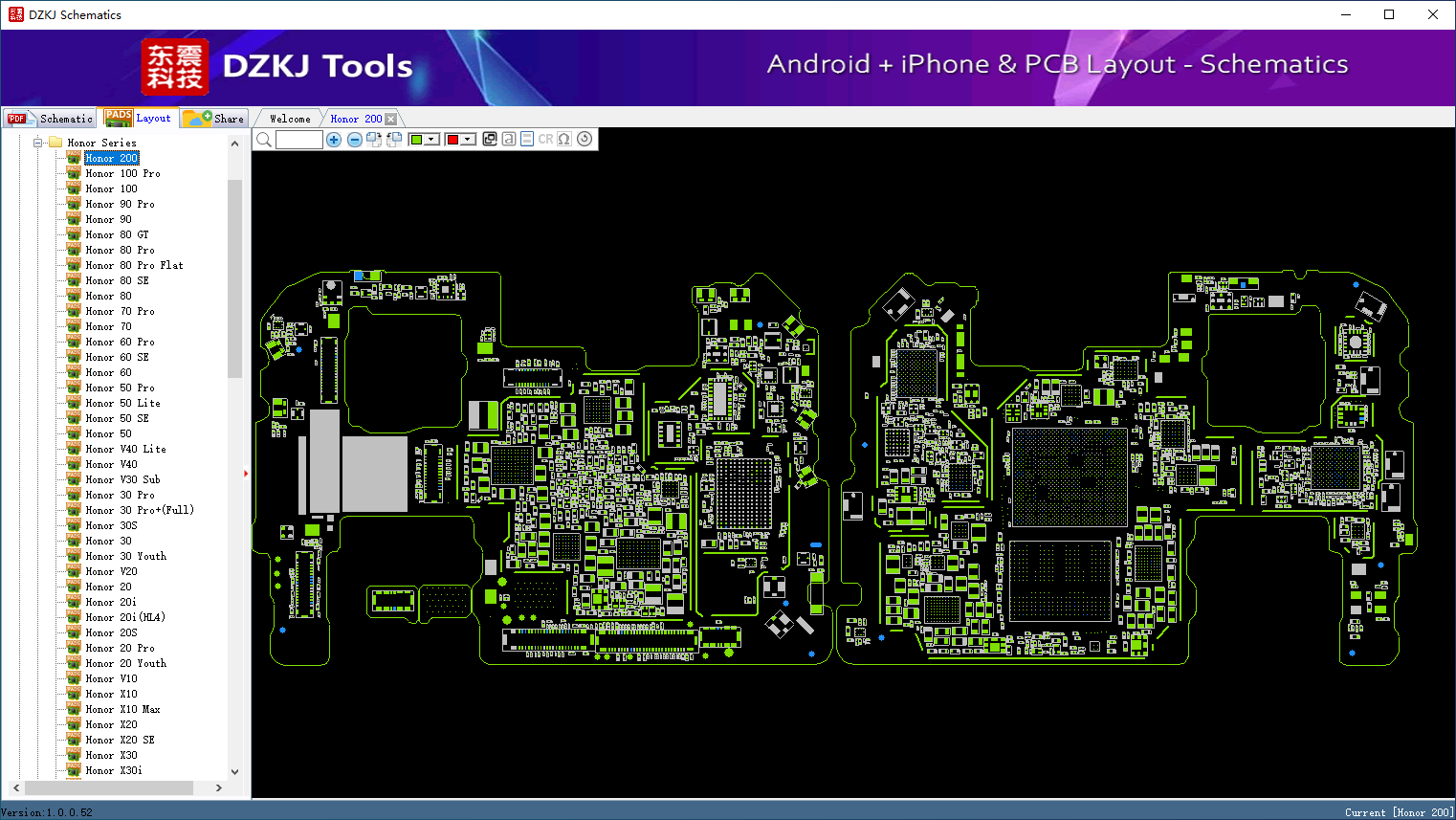The image size is (1456, 820).
Task: Click the blue stacked-lines toolbar icon
Action: [527, 139]
